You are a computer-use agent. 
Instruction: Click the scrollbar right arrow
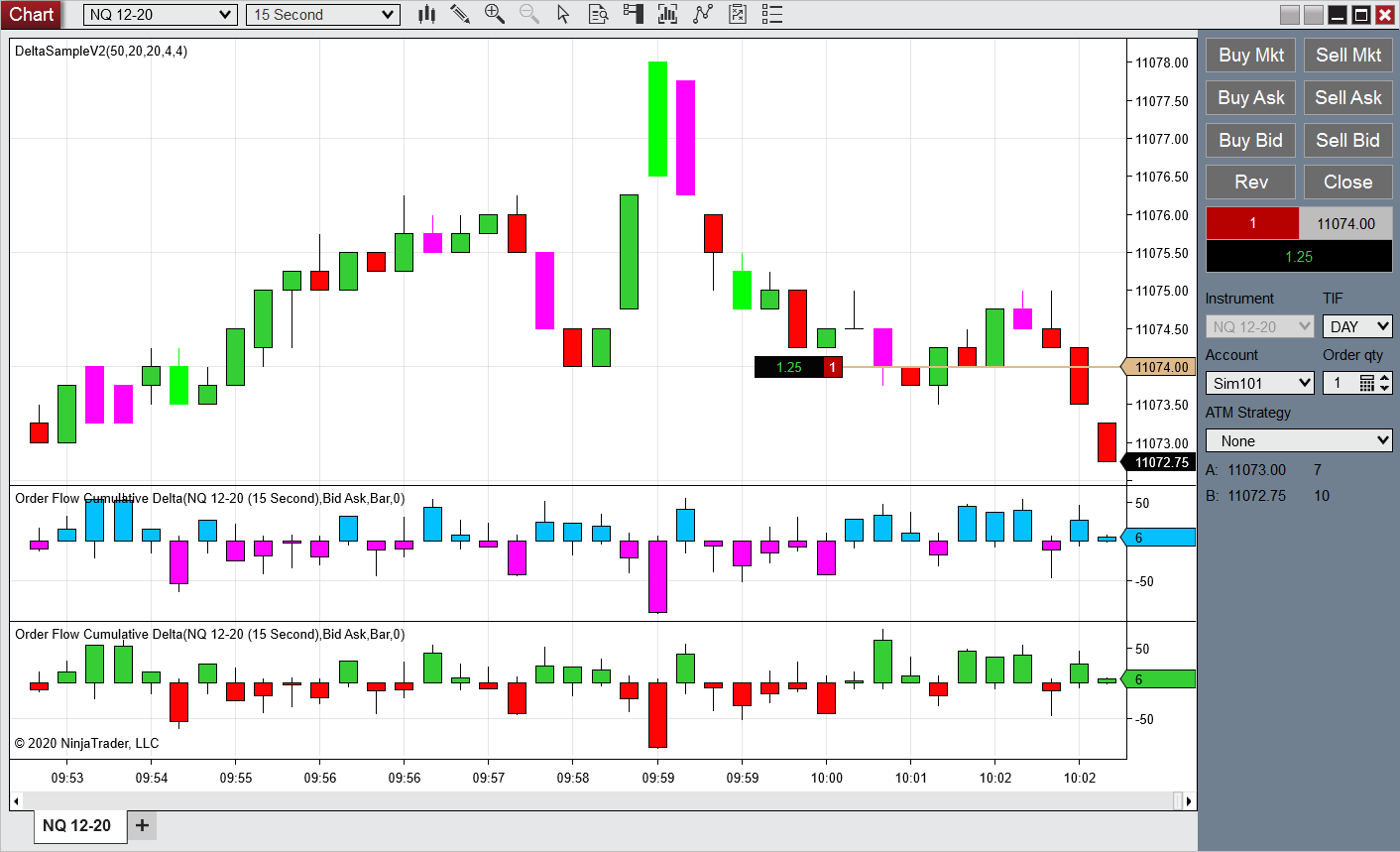tap(1190, 801)
